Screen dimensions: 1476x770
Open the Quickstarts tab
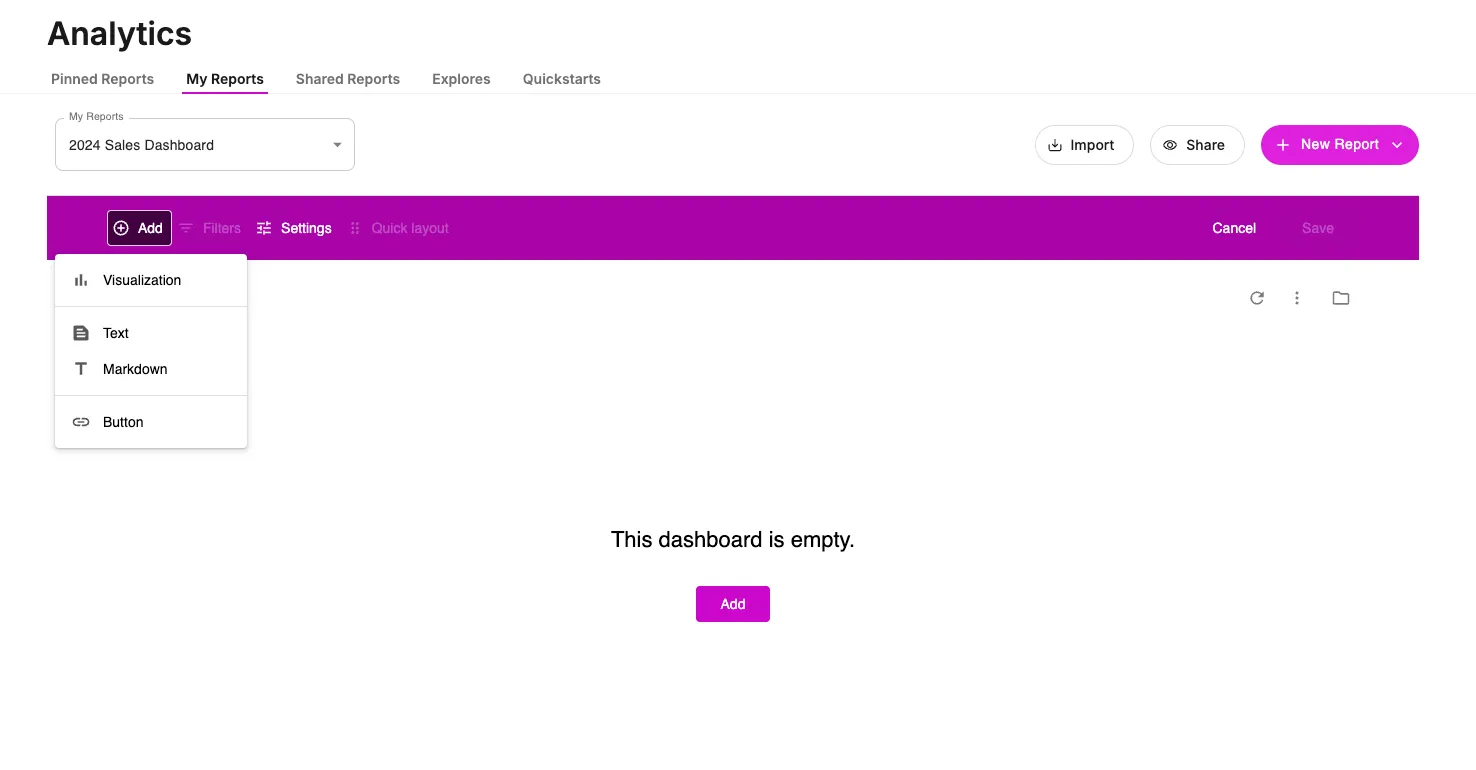[562, 79]
